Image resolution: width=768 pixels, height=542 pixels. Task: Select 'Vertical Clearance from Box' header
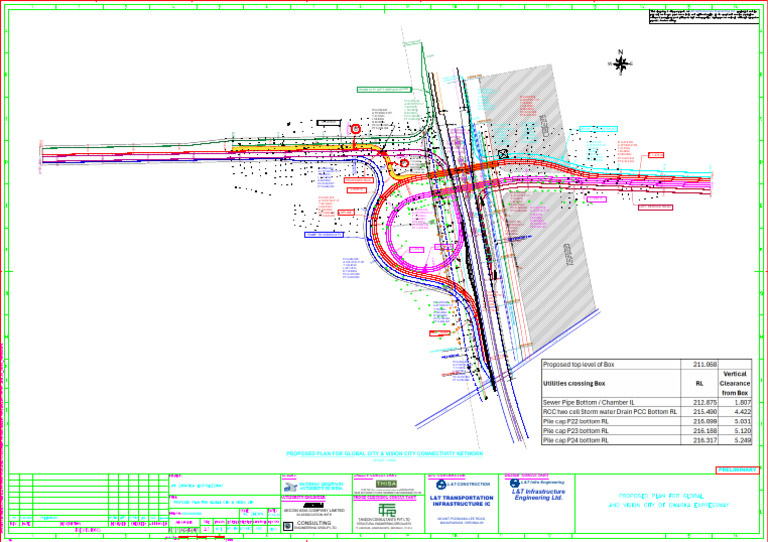[x=735, y=383]
